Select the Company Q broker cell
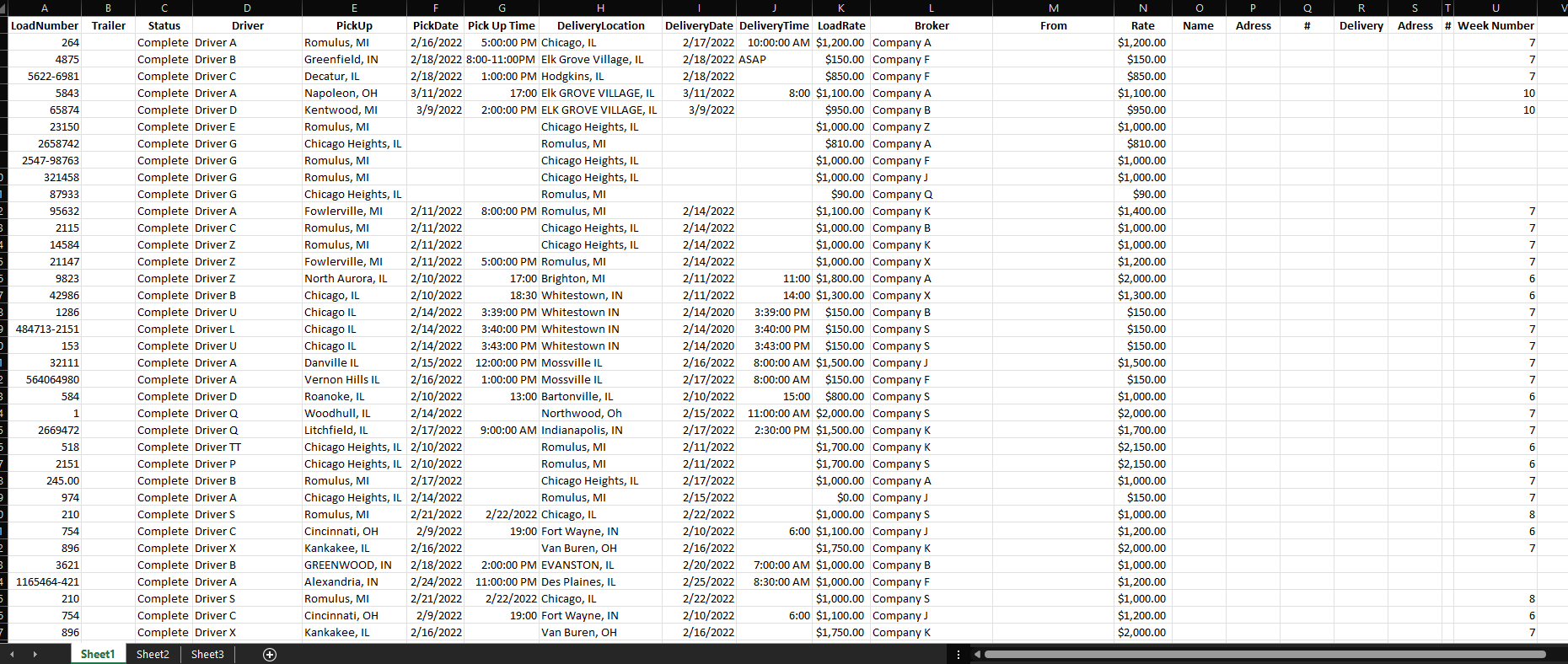The width and height of the screenshot is (1568, 664). (x=932, y=194)
